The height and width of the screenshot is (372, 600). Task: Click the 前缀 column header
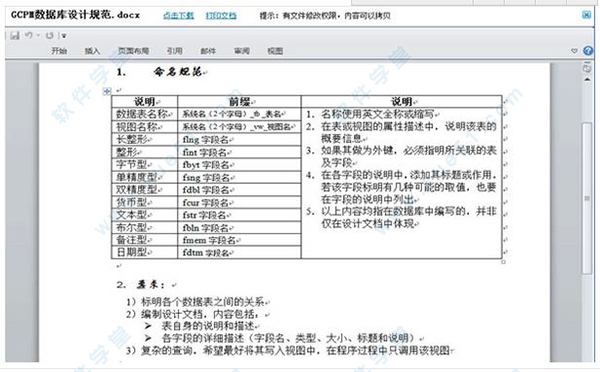[240, 101]
